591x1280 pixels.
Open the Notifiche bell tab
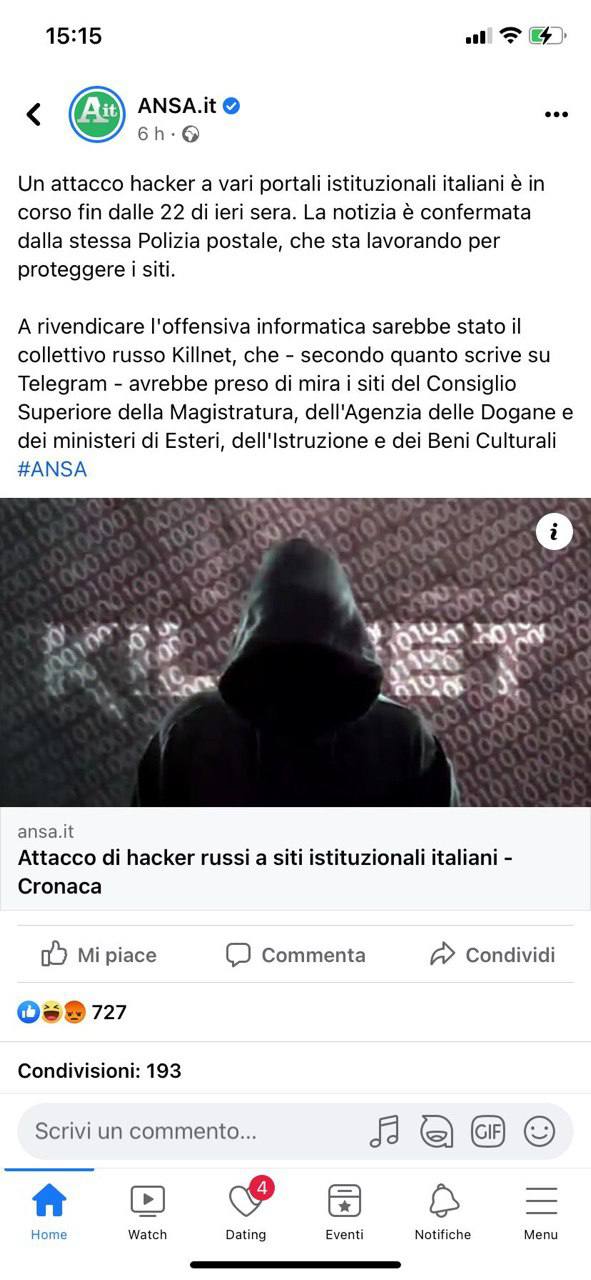tap(443, 1211)
